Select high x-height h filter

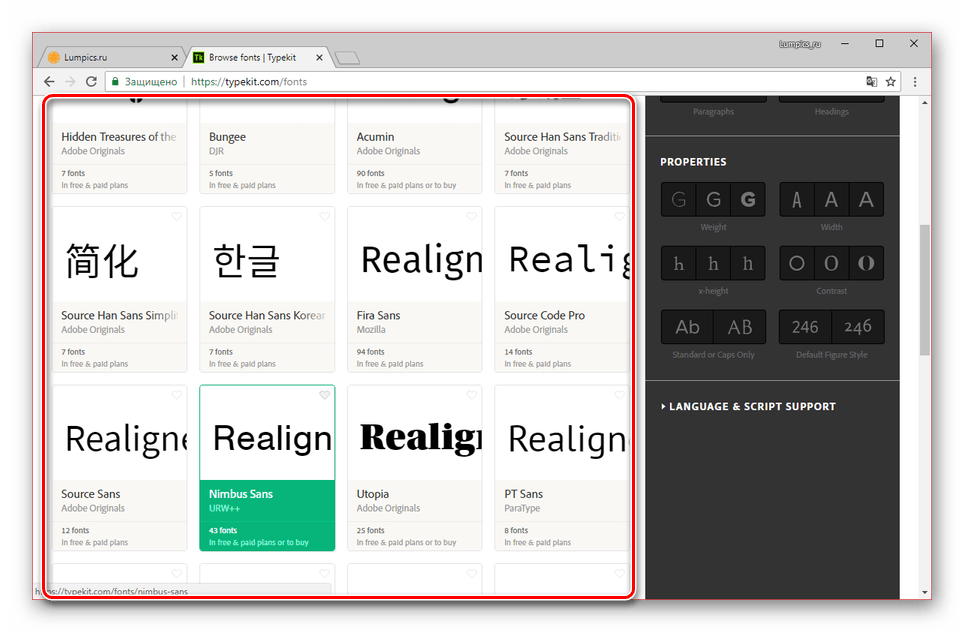(748, 263)
